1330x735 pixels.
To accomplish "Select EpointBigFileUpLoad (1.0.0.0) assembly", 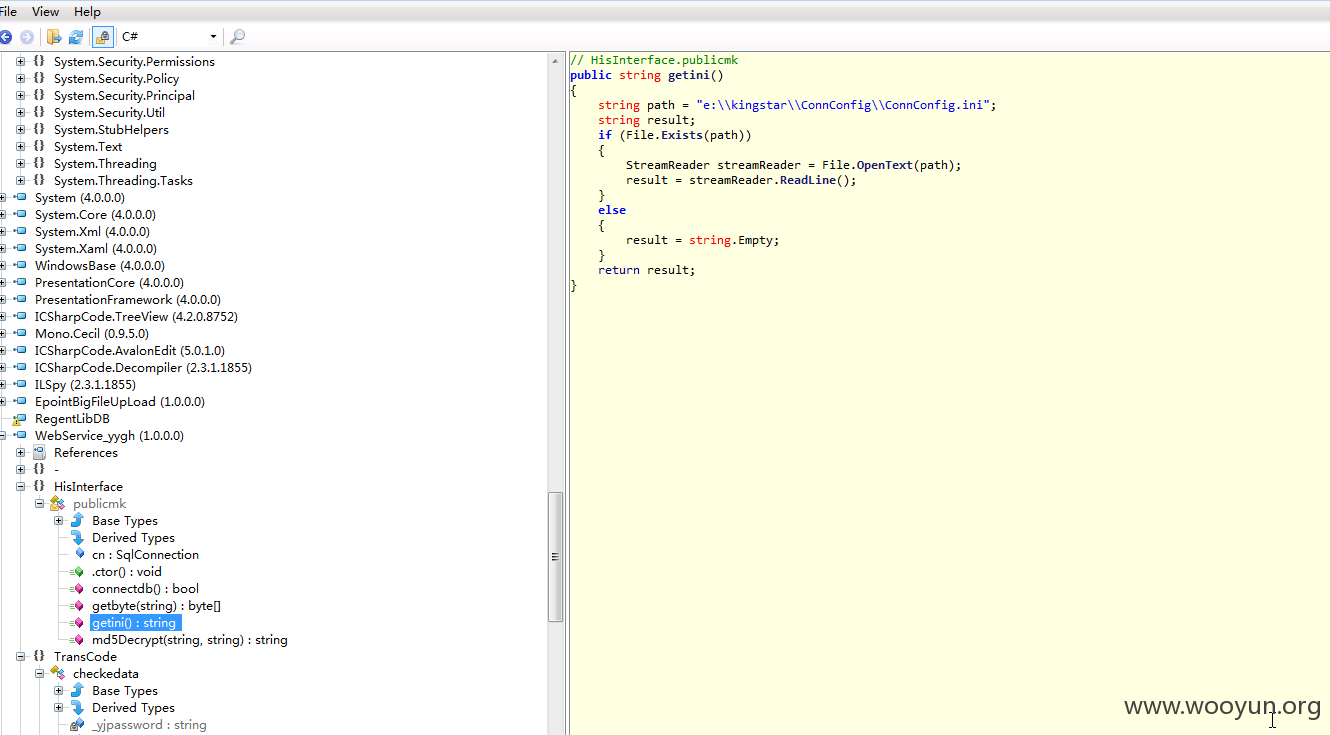I will [x=120, y=401].
